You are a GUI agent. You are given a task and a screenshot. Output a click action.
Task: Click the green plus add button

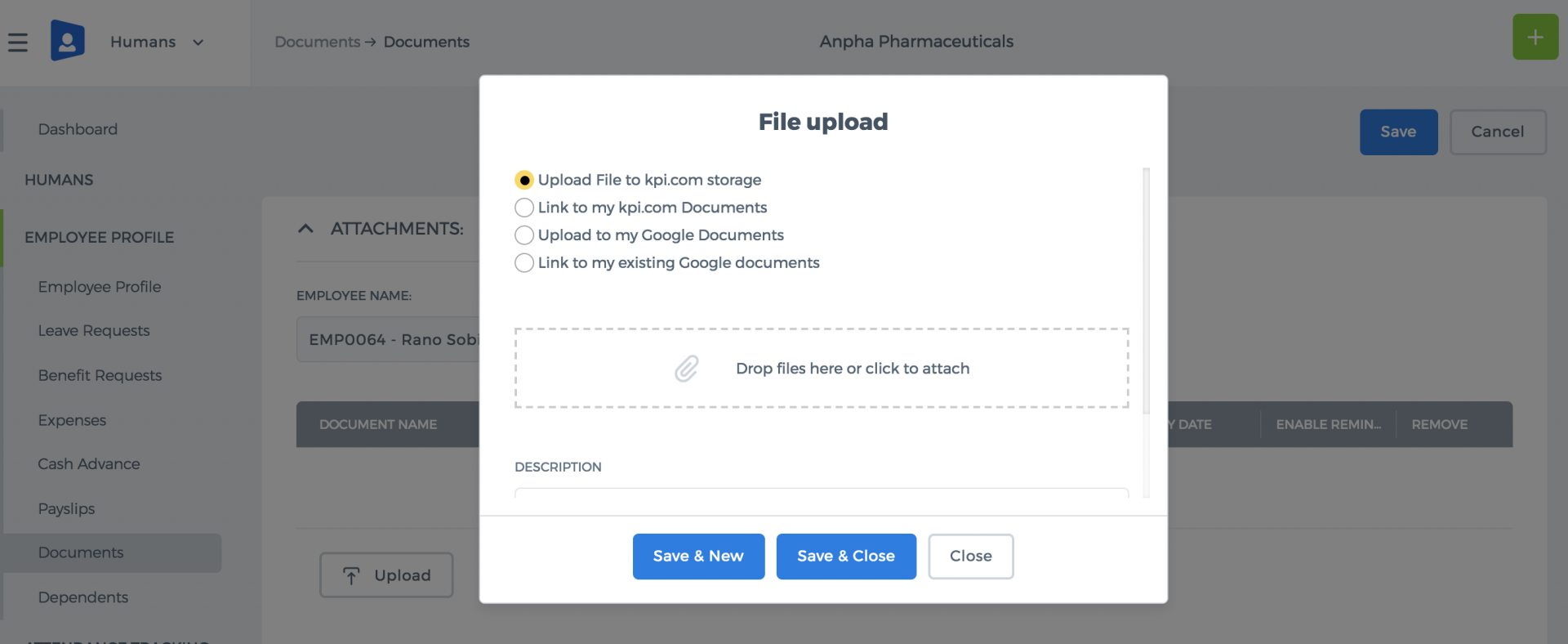[1535, 37]
